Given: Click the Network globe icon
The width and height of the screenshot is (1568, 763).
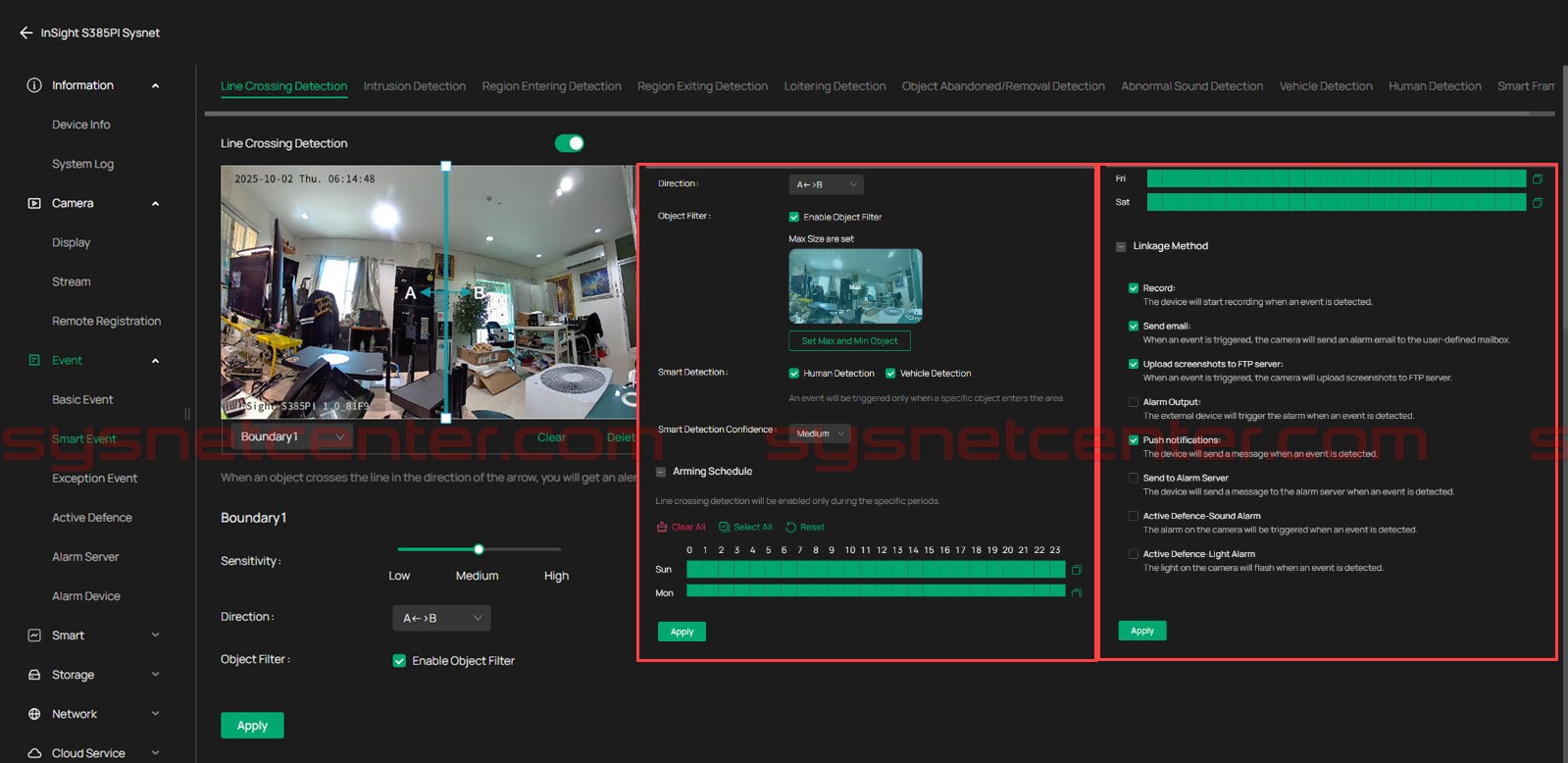Looking at the screenshot, I should [34, 714].
